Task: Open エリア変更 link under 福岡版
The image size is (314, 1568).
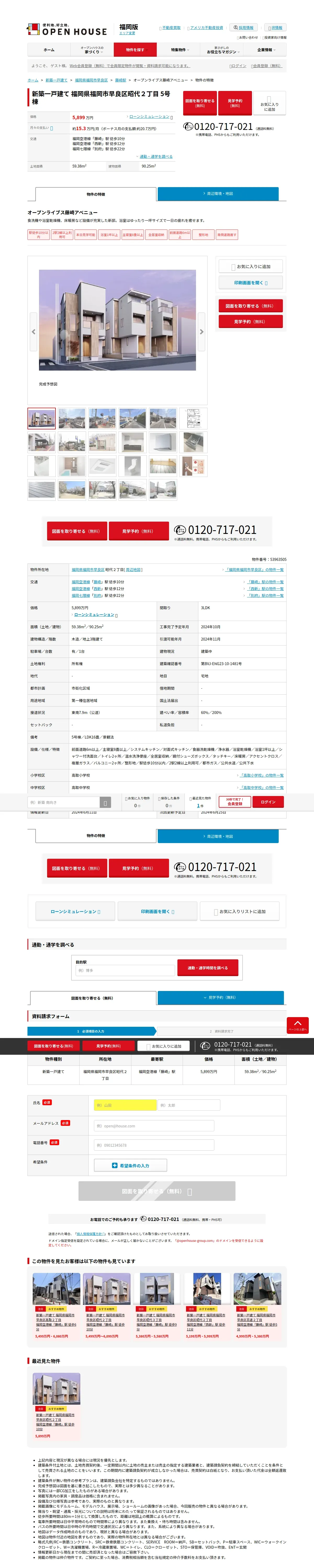Action: pos(127,33)
